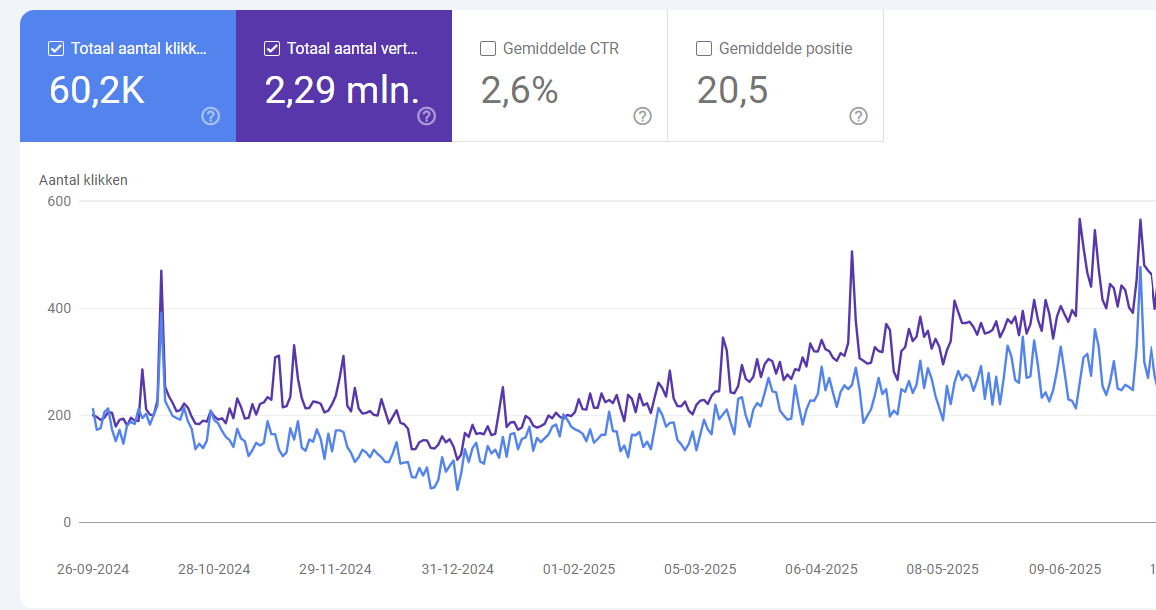Open the help icon on the purple impressions card
Screen dimensions: 1156x610
(426, 116)
